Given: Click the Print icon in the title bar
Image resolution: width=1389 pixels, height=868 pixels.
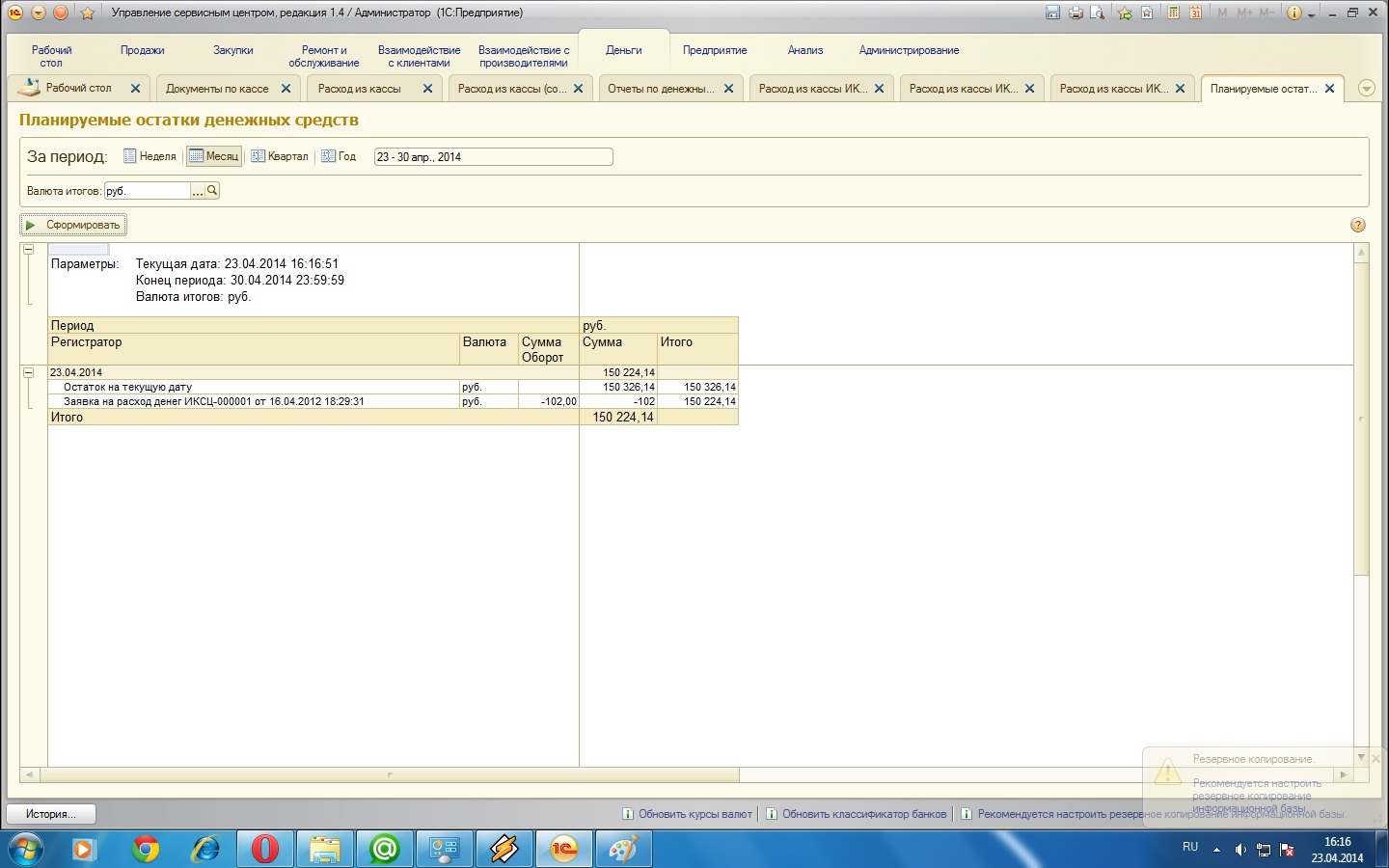Looking at the screenshot, I should (x=1076, y=13).
